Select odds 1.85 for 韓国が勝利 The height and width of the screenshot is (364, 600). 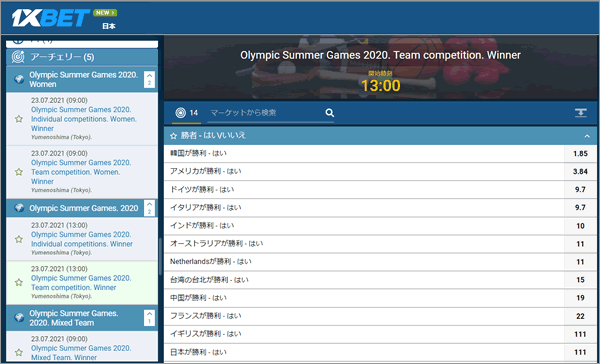tap(580, 153)
